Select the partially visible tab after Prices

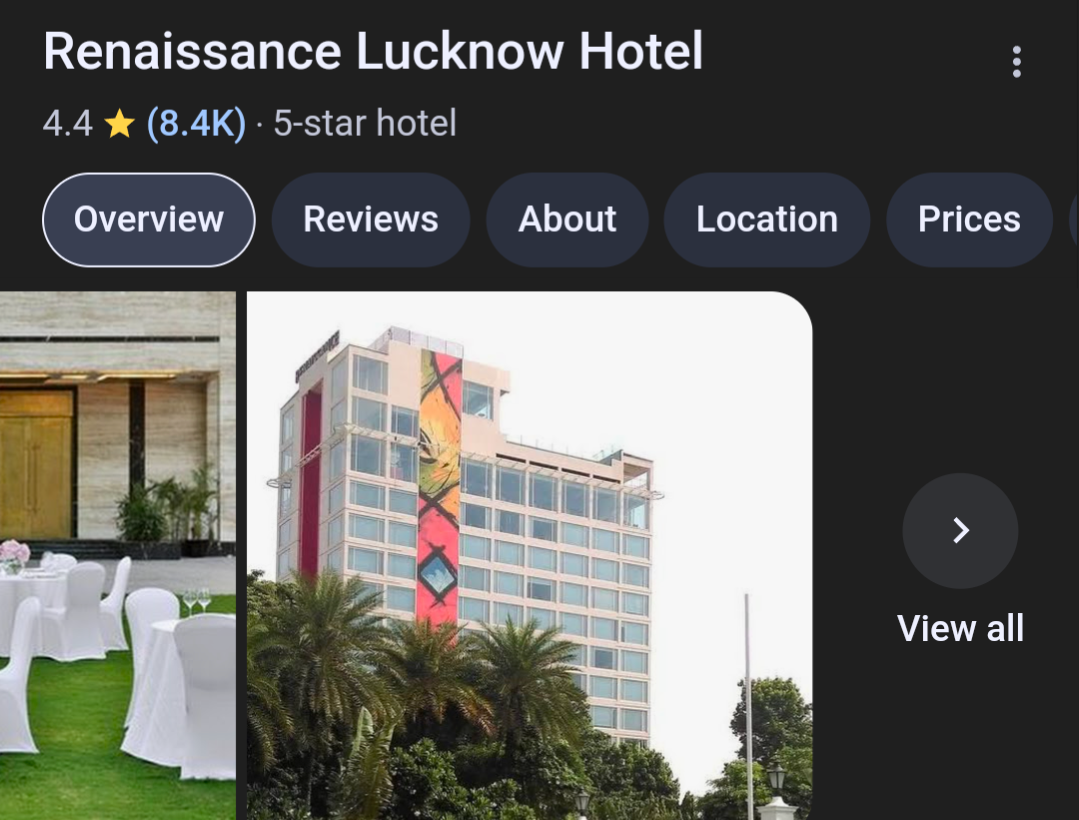pyautogui.click(x=1073, y=219)
